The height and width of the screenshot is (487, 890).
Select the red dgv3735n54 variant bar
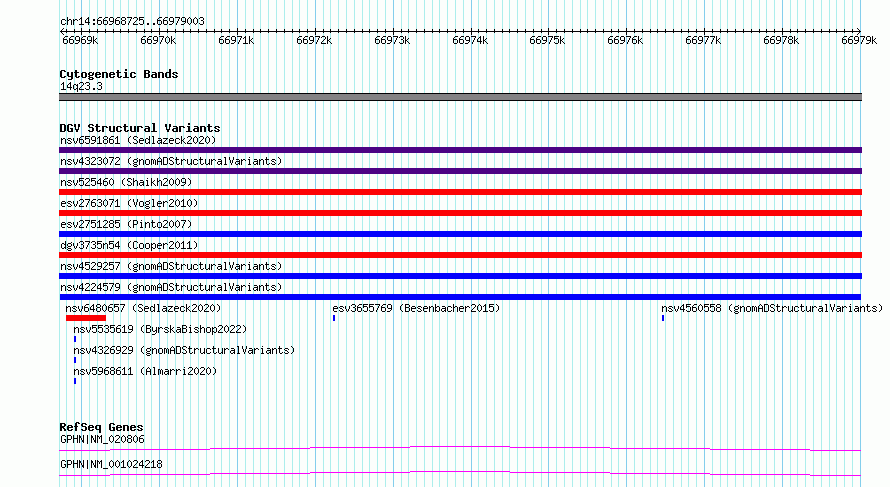460,255
